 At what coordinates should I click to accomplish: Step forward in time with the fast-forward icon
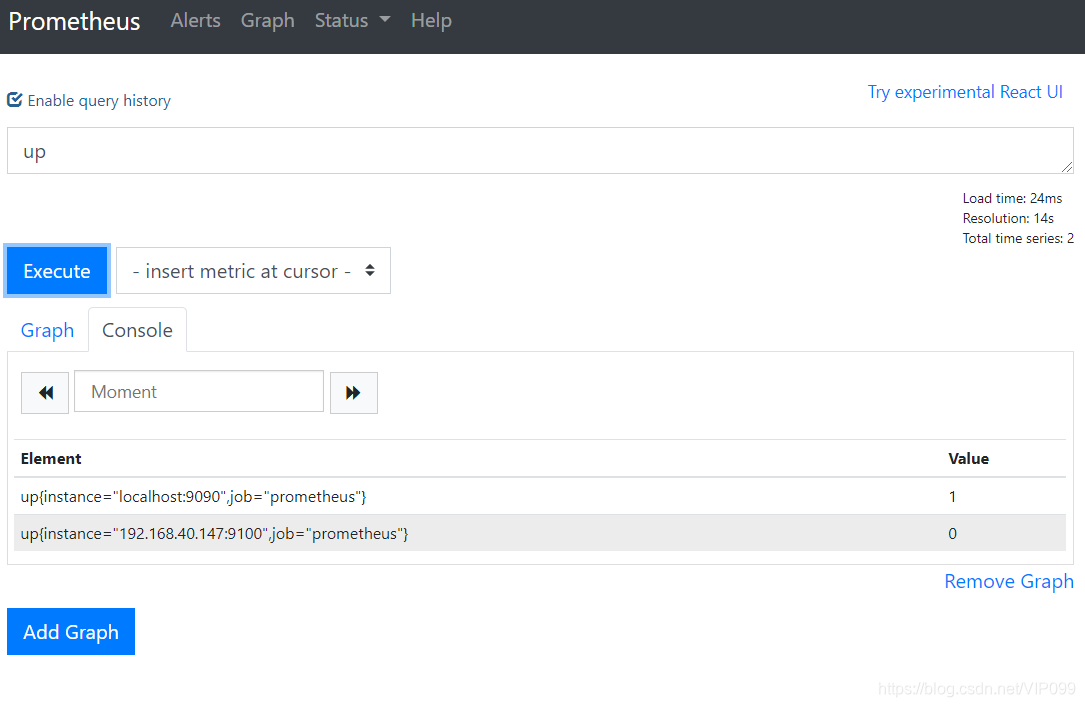(x=354, y=392)
